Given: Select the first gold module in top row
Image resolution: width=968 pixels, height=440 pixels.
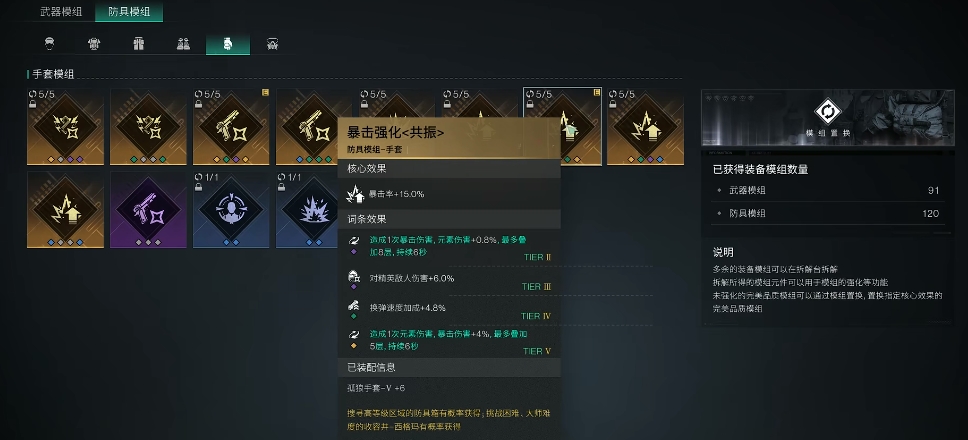Looking at the screenshot, I should (x=65, y=127).
